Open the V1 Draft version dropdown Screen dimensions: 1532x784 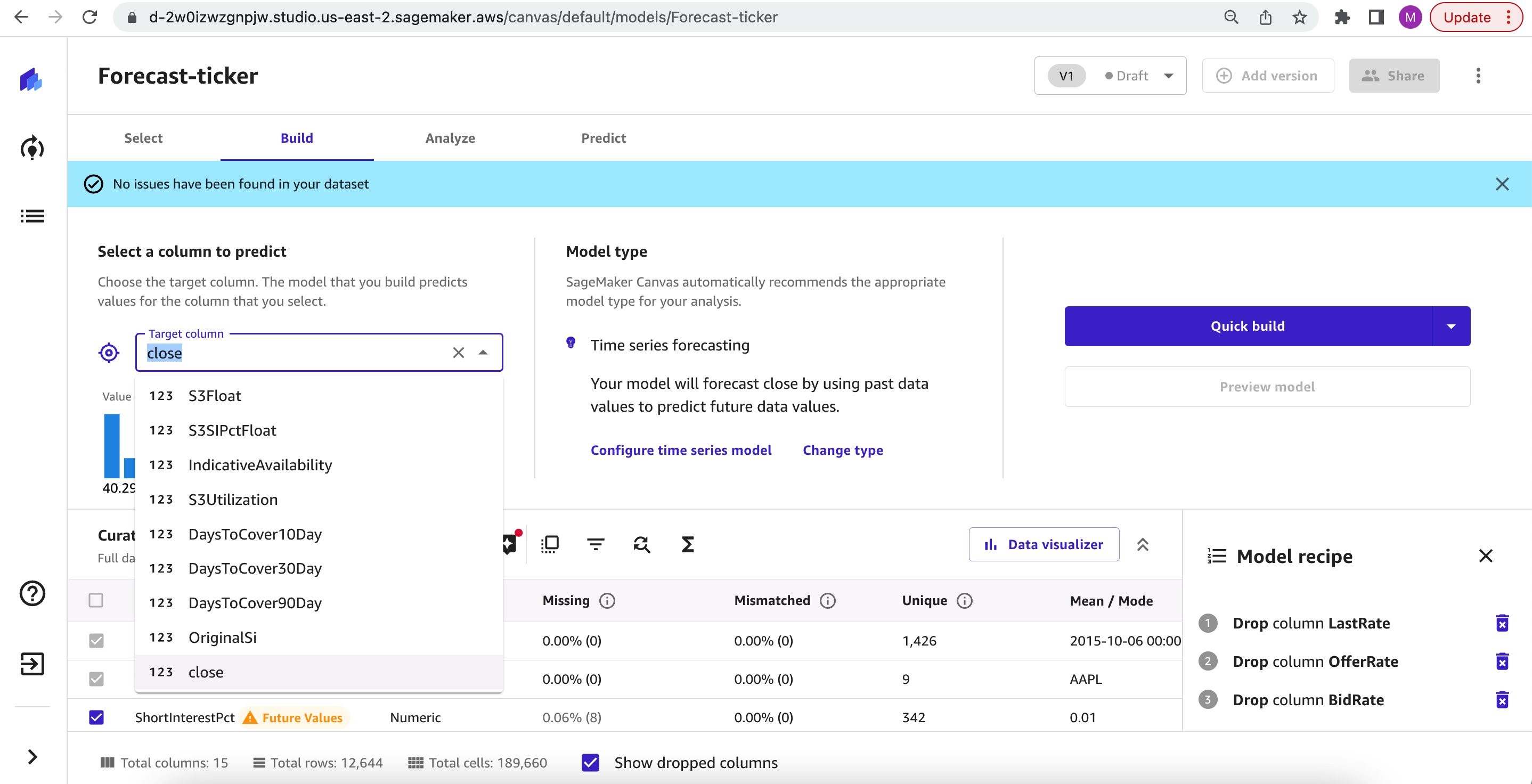[1110, 76]
